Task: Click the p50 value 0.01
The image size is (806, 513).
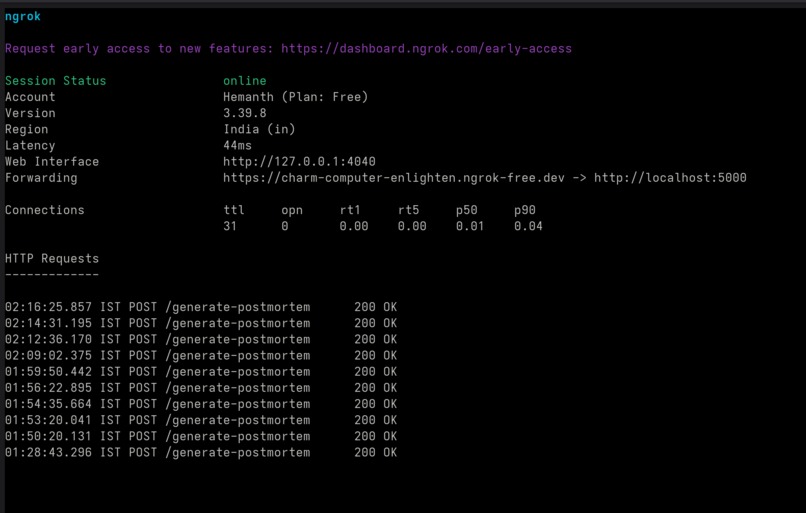Action: tap(470, 226)
